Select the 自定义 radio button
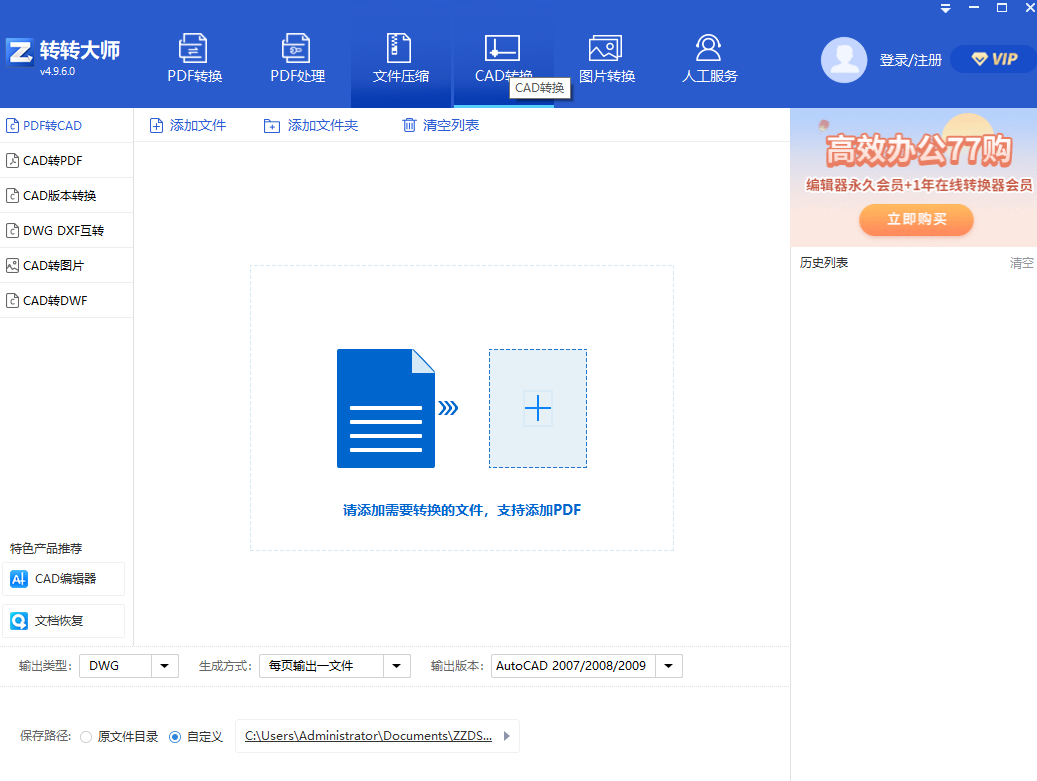The width and height of the screenshot is (1037, 781). coord(175,737)
